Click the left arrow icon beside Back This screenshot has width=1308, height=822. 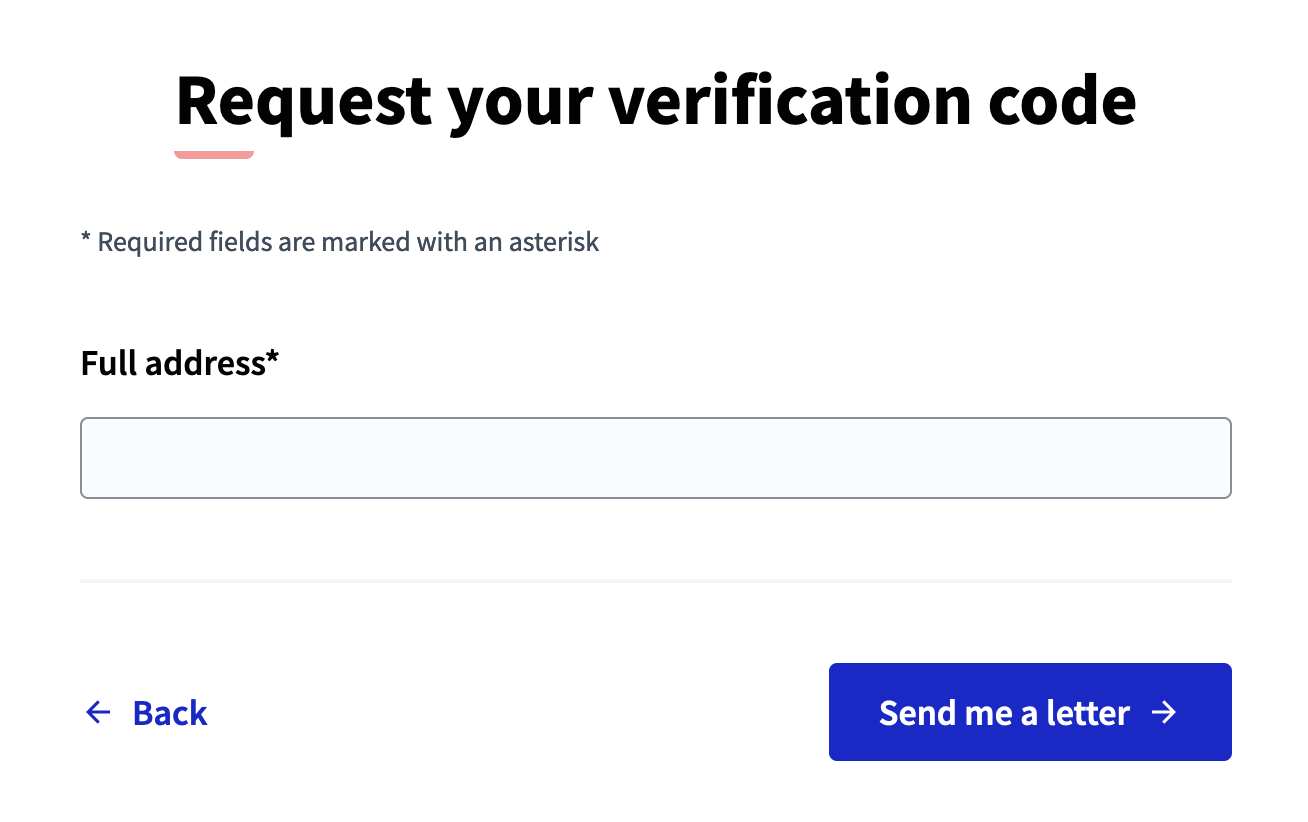tap(98, 712)
